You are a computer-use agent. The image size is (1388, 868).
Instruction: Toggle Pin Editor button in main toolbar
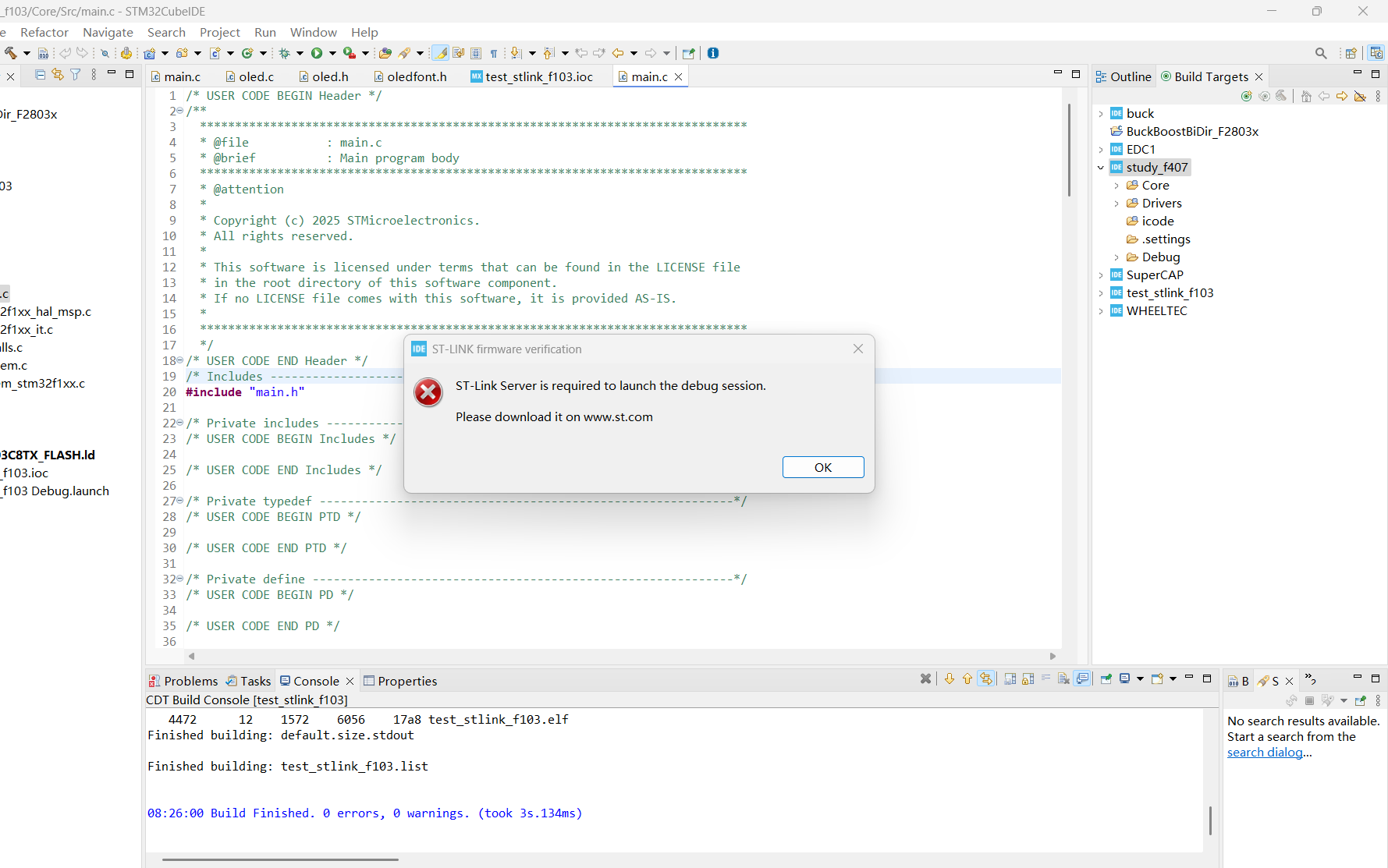[x=688, y=53]
